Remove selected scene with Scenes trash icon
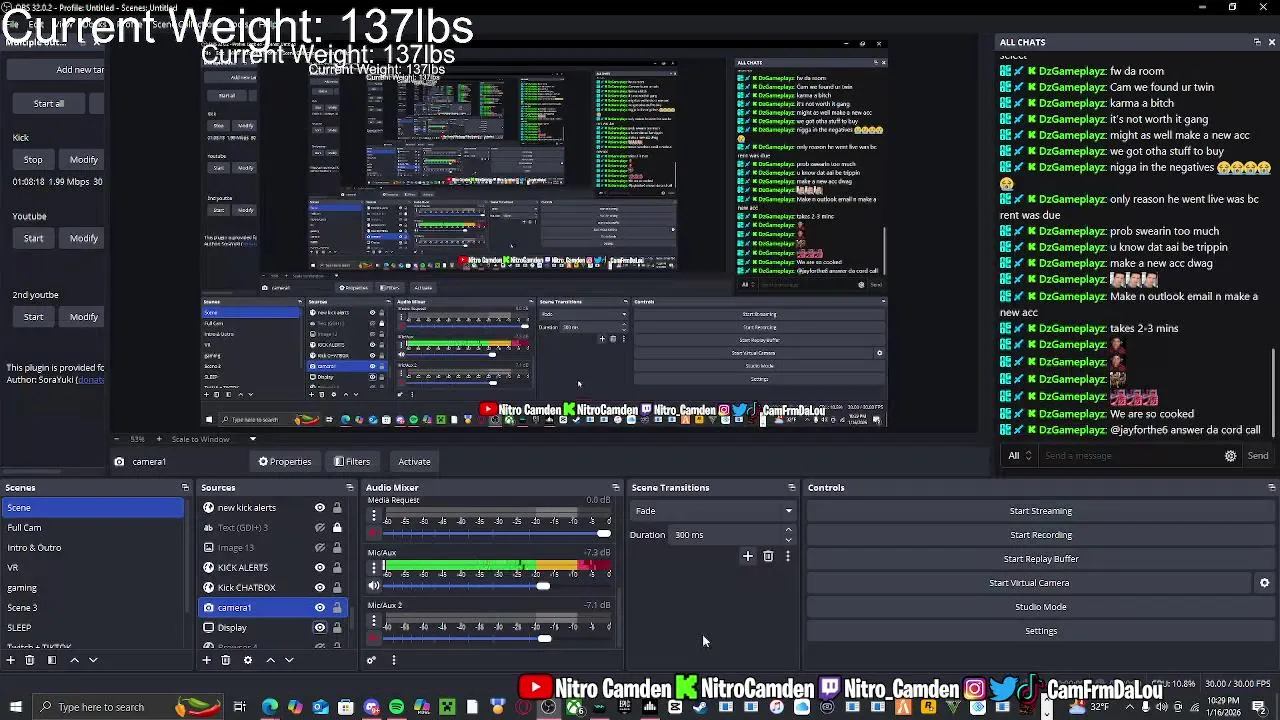Image resolution: width=1280 pixels, height=720 pixels. [30, 660]
